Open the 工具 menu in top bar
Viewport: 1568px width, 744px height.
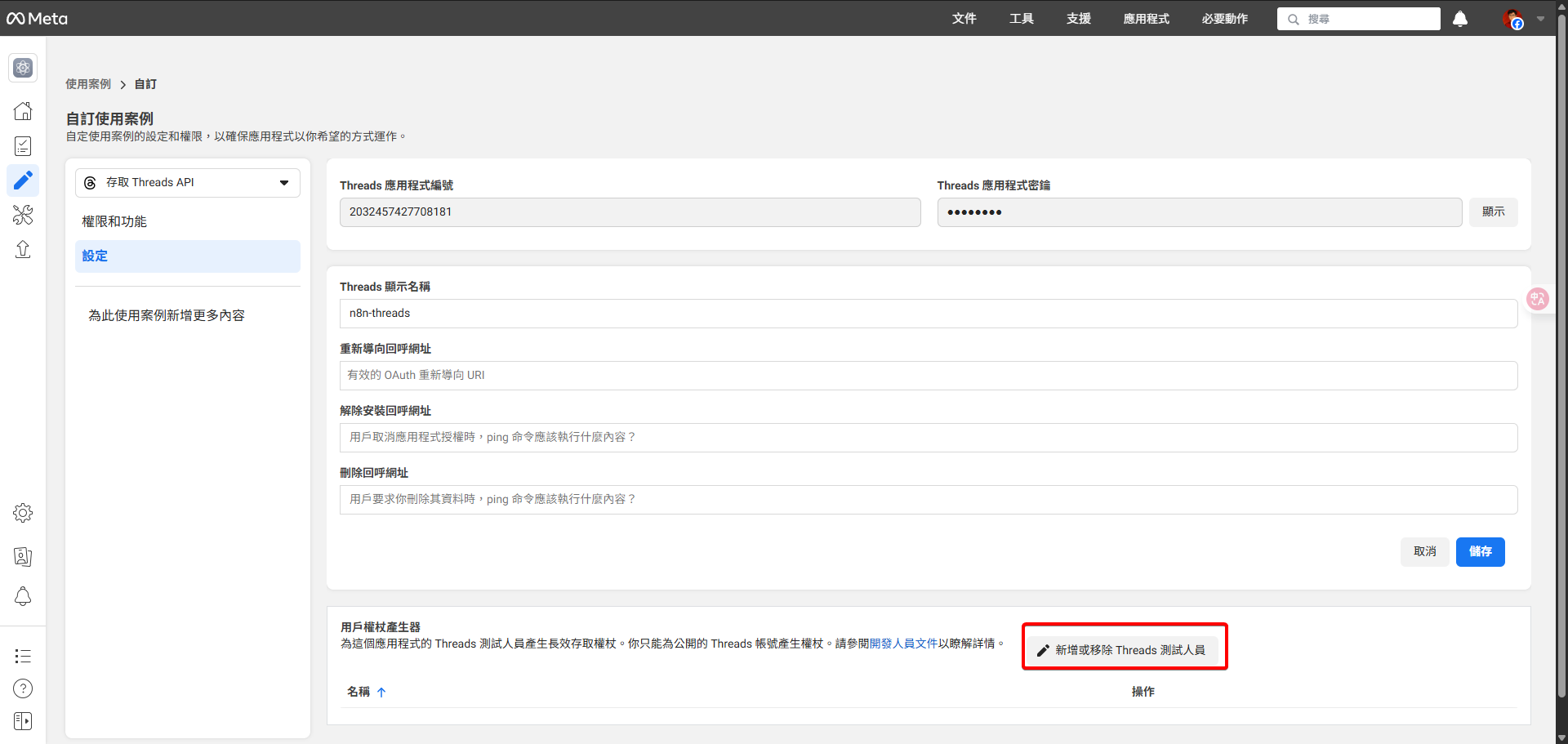coord(1021,19)
